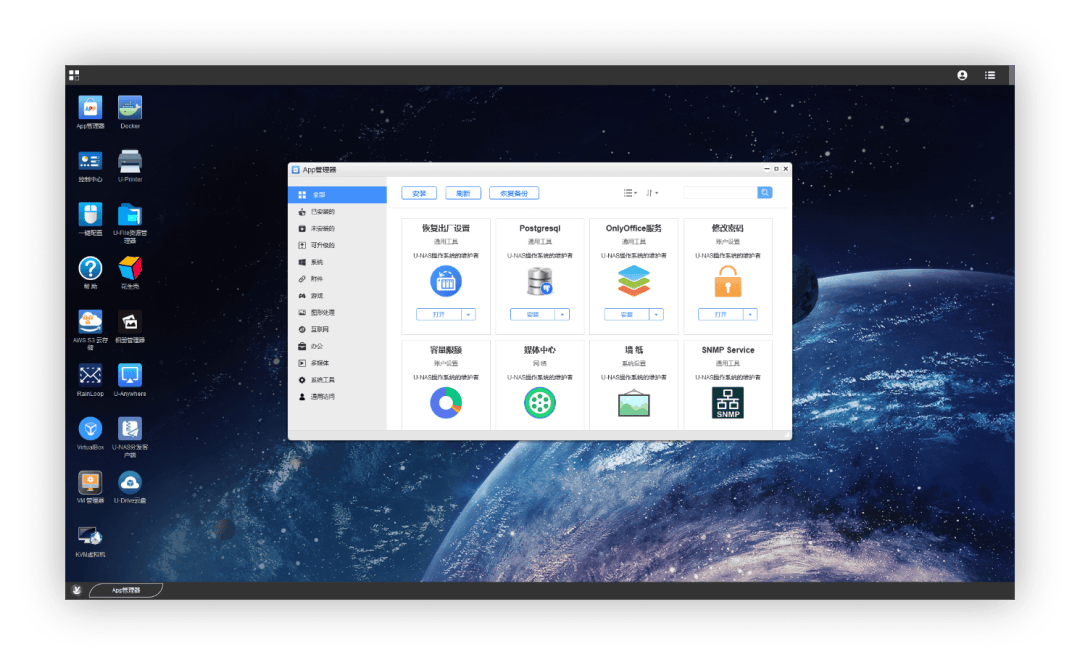
Task: Open the colorful cube 花生壳 icon
Action: point(129,268)
